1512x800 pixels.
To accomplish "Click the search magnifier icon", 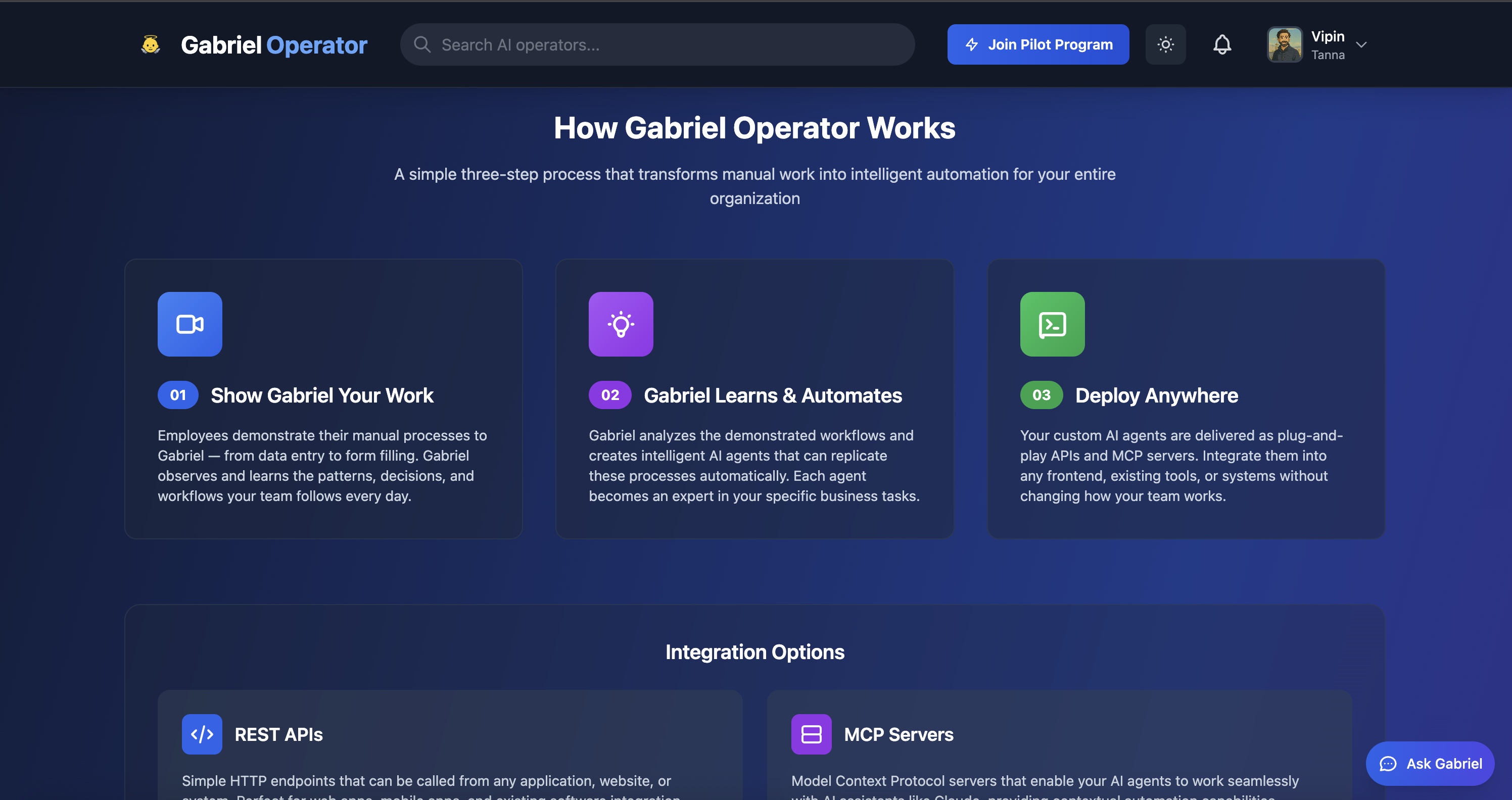I will click(x=422, y=44).
